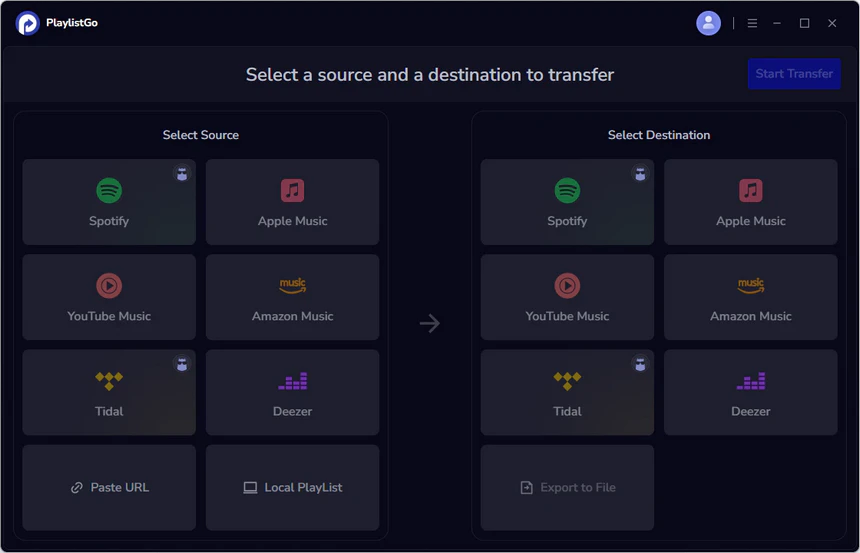Pick YouTube Music in Select Source
The height and width of the screenshot is (553, 860).
click(x=109, y=297)
